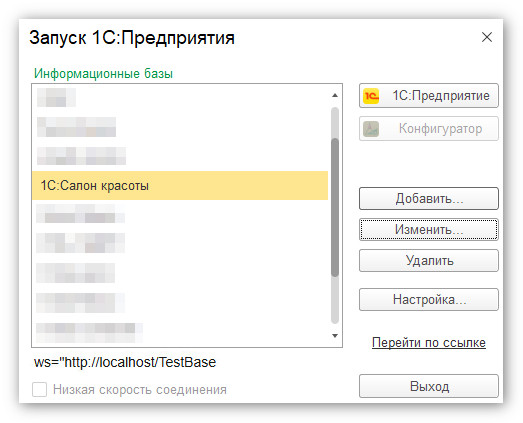
Task: Click the list scroll down arrow
Action: [335, 336]
